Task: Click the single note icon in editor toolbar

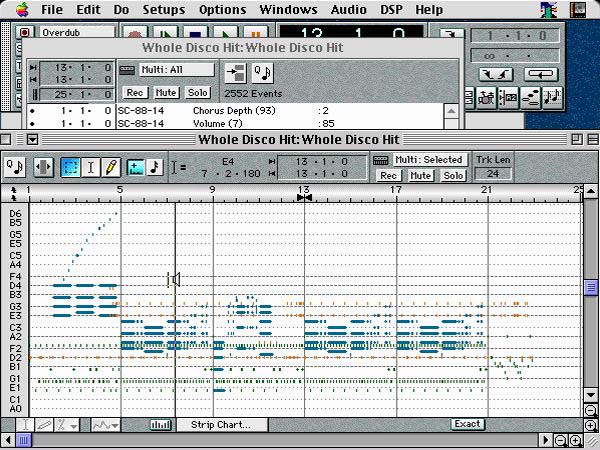Action: click(x=155, y=167)
